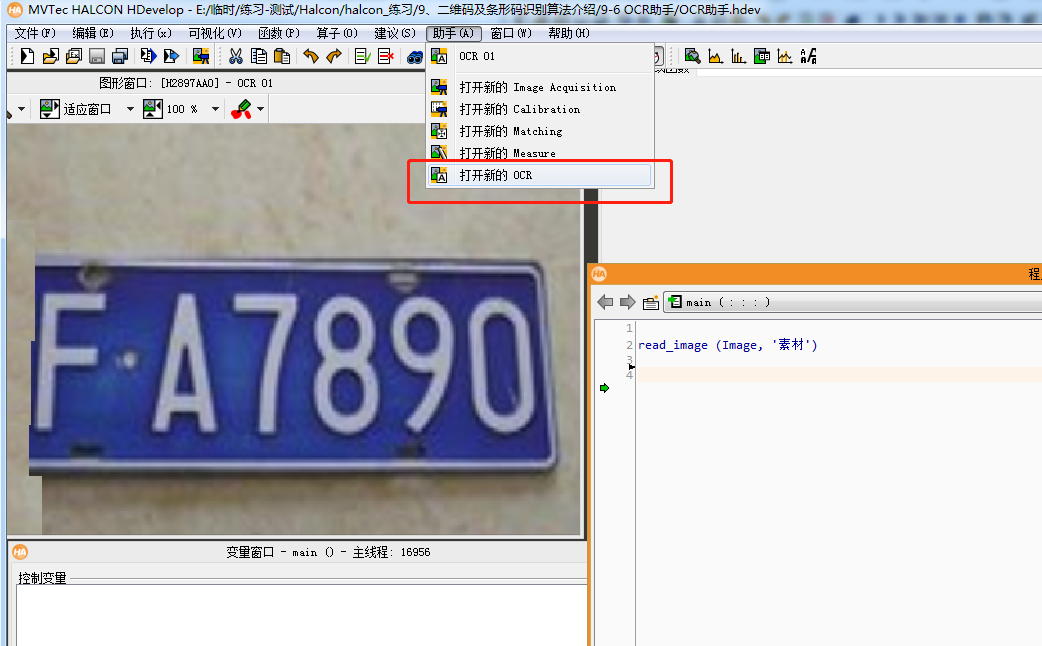Click the forward navigation arrow in program window
Viewport: 1042px width, 646px height.
(626, 302)
